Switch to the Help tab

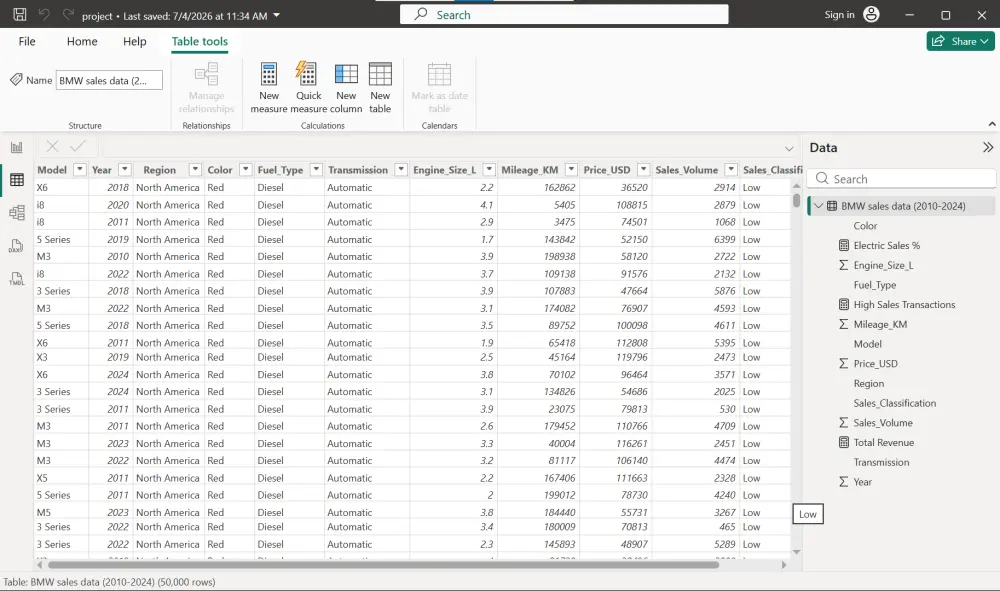pos(135,41)
